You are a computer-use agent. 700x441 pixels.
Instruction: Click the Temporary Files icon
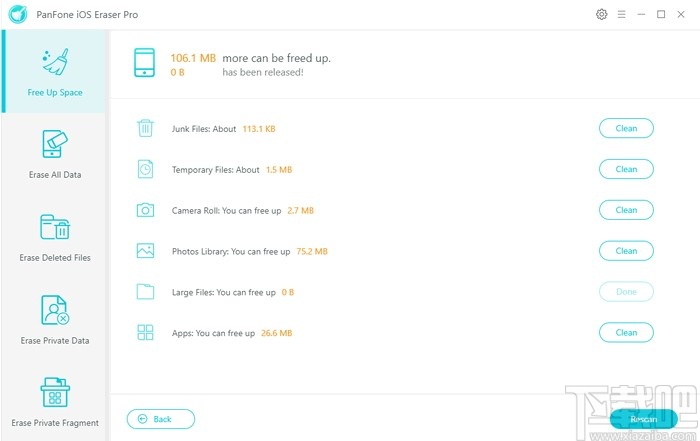point(145,169)
